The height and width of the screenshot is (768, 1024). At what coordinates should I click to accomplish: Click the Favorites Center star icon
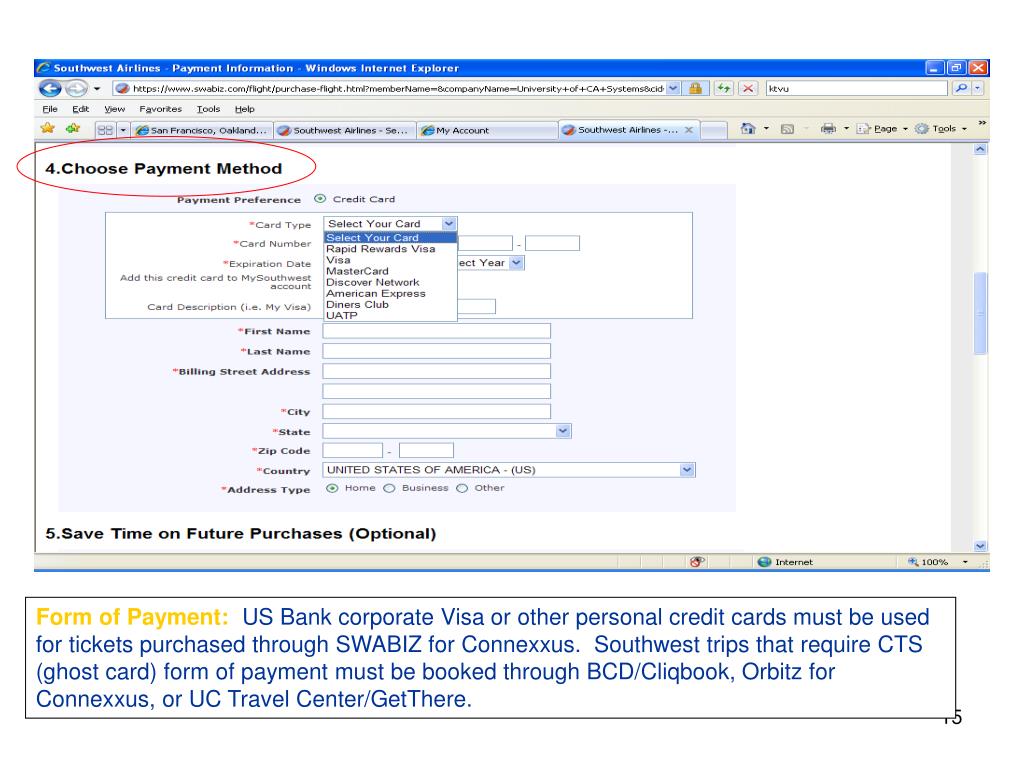click(48, 128)
